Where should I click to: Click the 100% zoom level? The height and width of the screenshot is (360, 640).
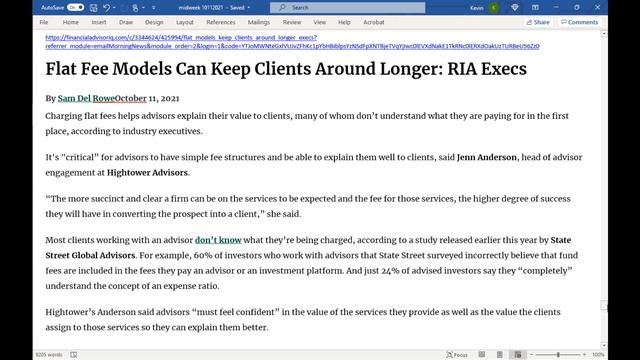(x=598, y=355)
